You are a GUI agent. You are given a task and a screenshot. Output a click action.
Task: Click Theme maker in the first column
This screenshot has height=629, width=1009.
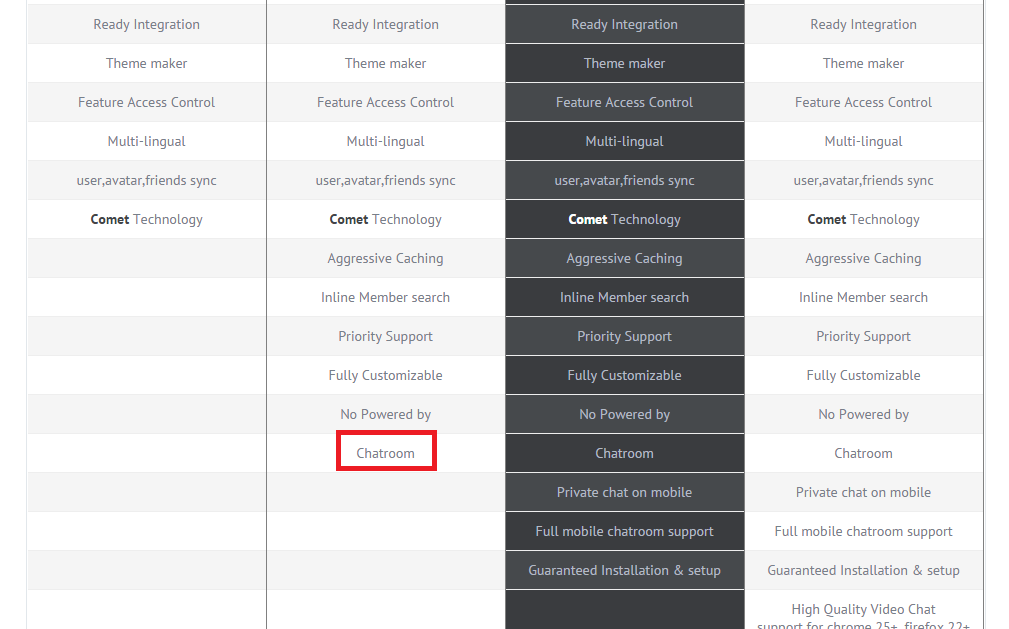tap(146, 63)
